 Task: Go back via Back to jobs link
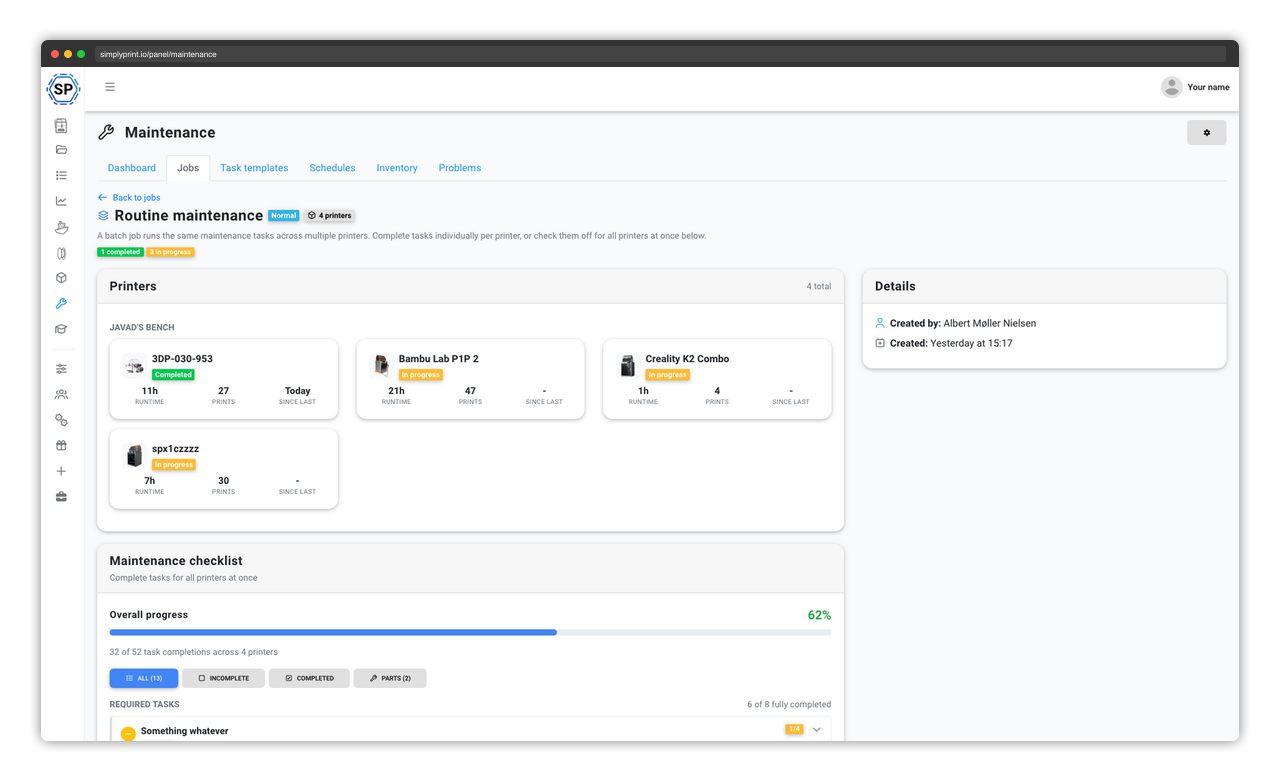coord(129,198)
